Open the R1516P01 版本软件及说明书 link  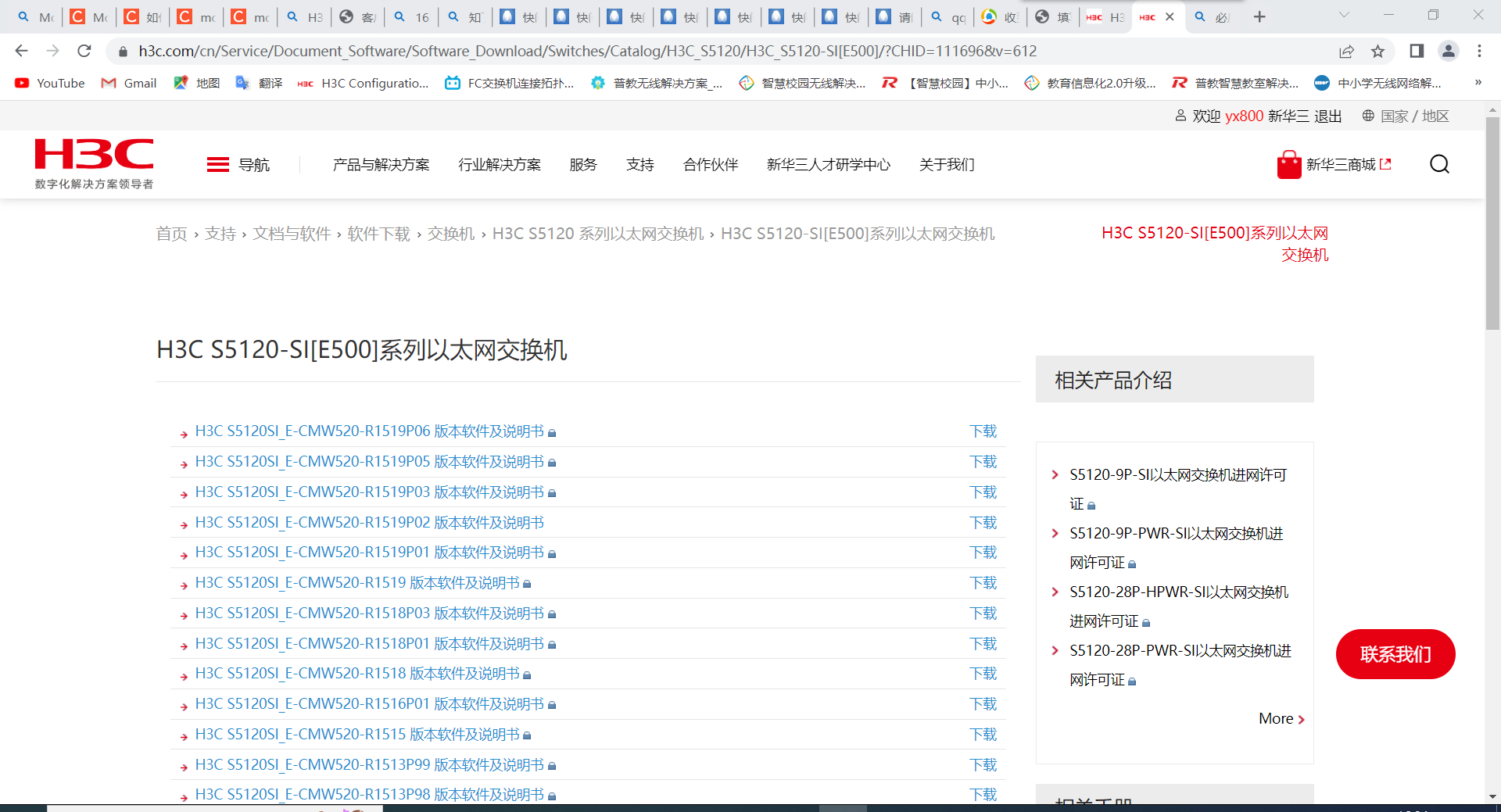coord(370,704)
